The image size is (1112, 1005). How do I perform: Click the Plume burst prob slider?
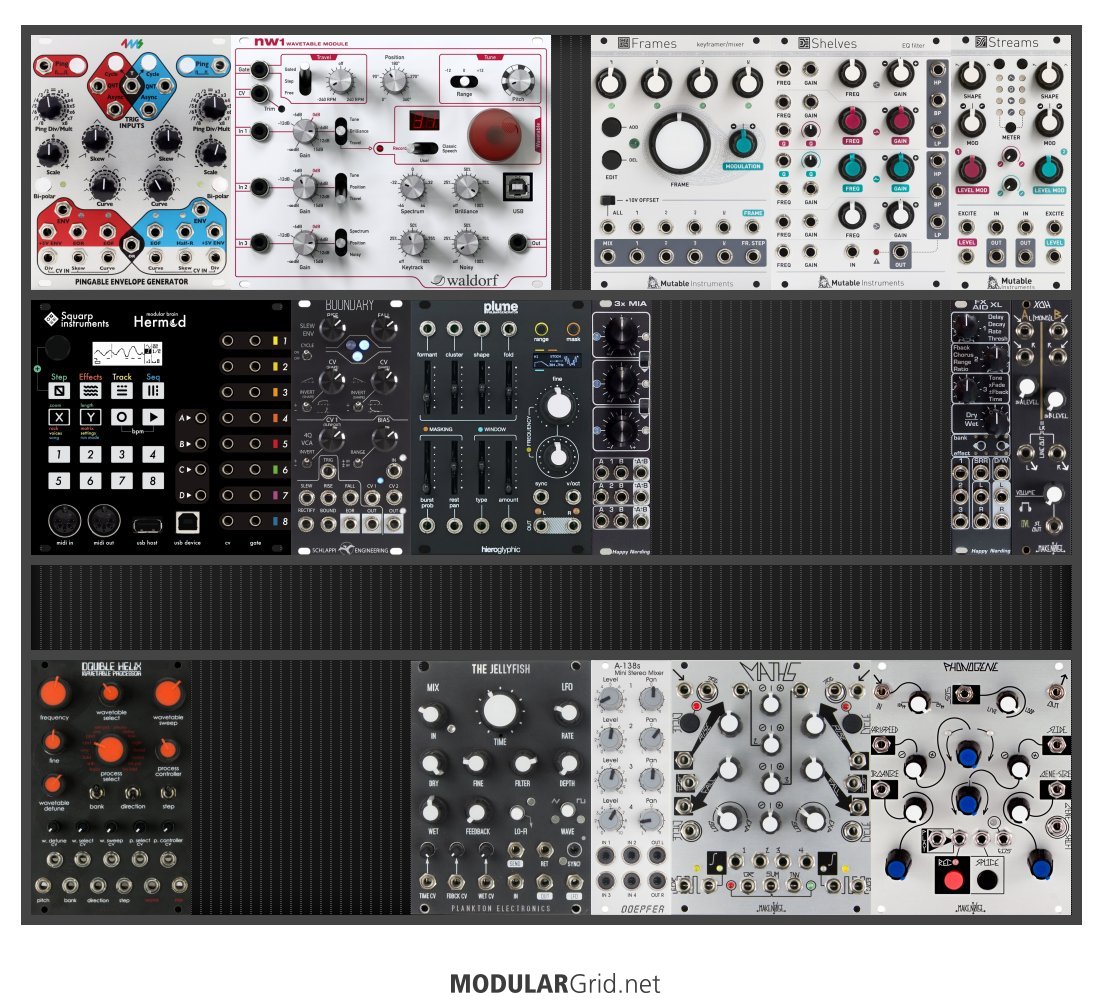pyautogui.click(x=427, y=466)
